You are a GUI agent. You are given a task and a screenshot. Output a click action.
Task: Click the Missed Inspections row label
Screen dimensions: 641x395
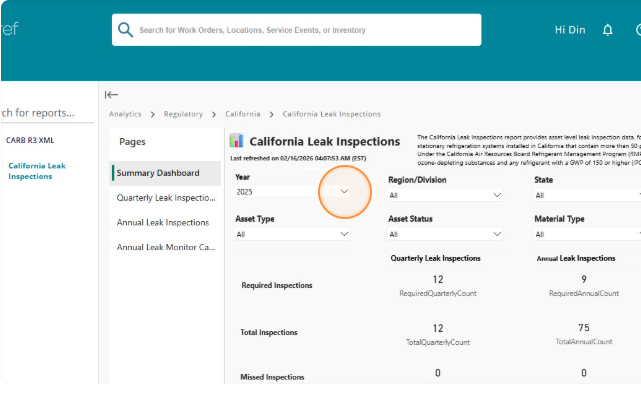click(272, 377)
